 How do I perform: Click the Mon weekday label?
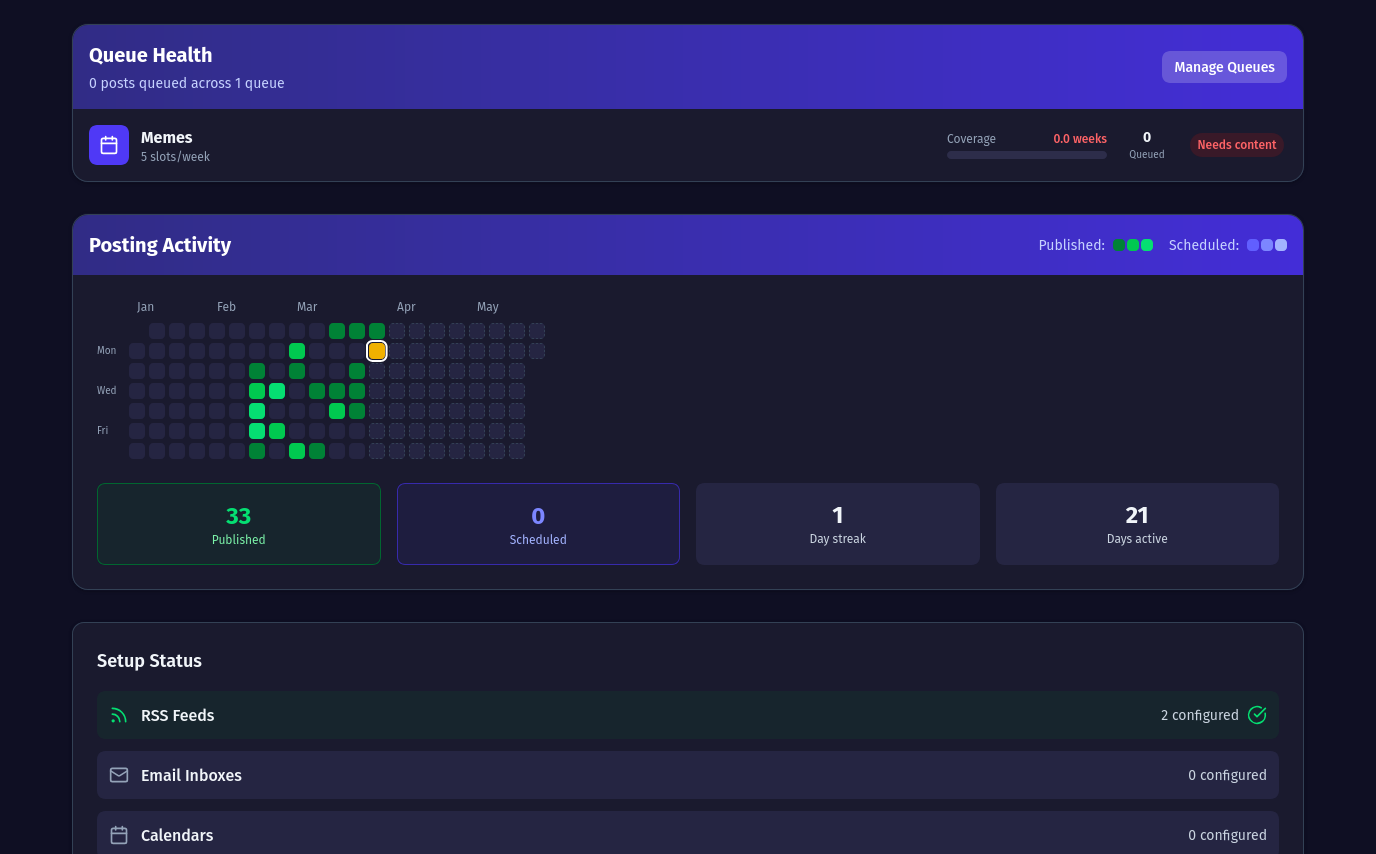106,351
